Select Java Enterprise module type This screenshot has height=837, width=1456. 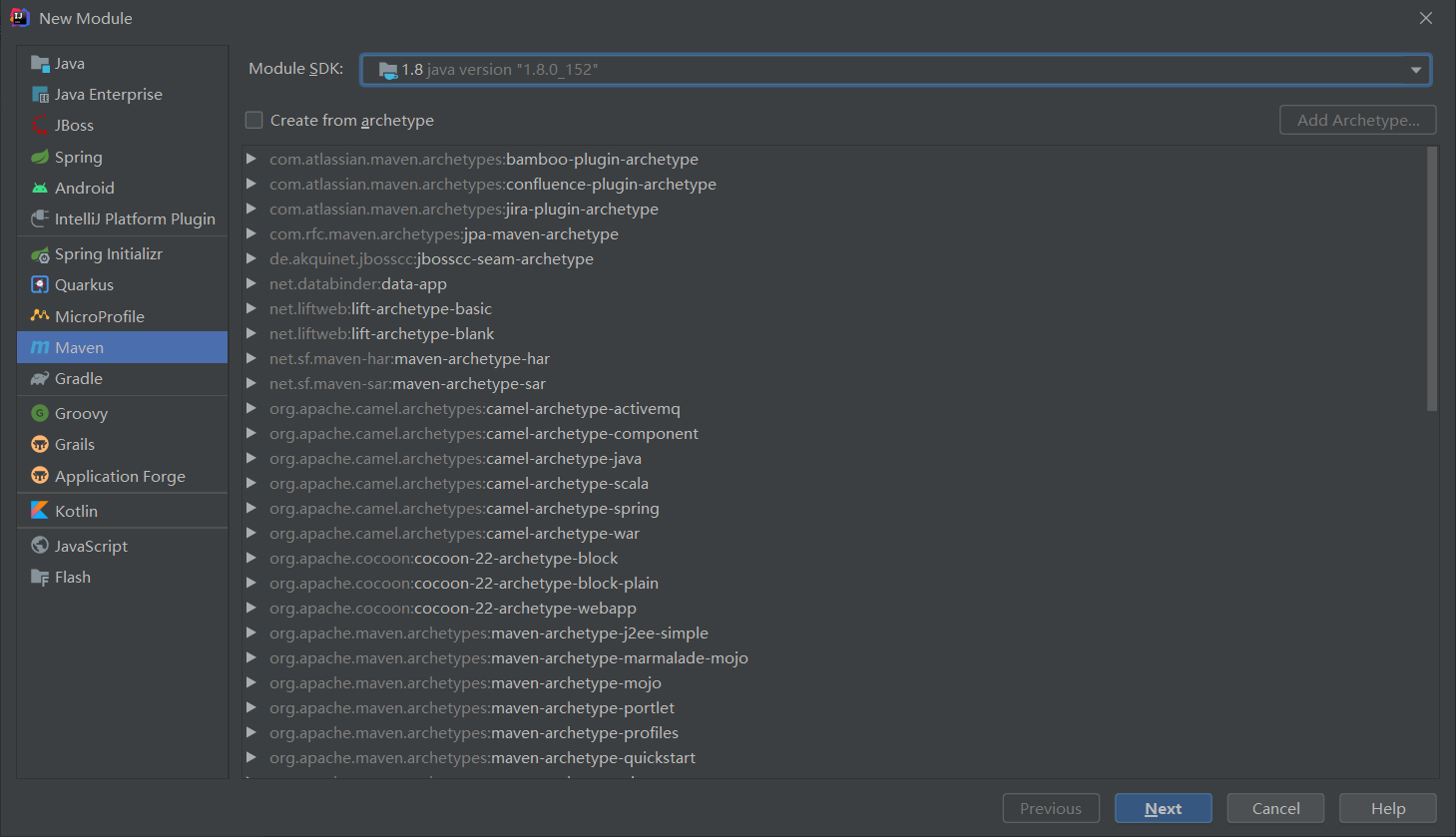[108, 95]
